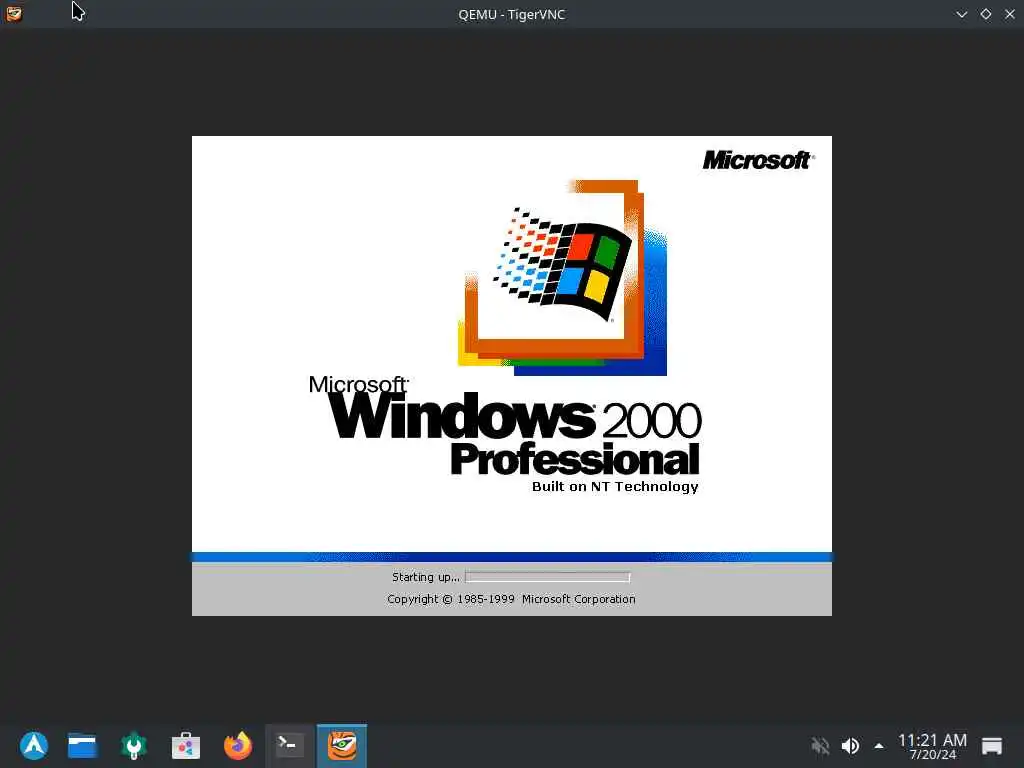Launch Firefox from the taskbar
Screen dimensions: 1024x768
pyautogui.click(x=238, y=745)
